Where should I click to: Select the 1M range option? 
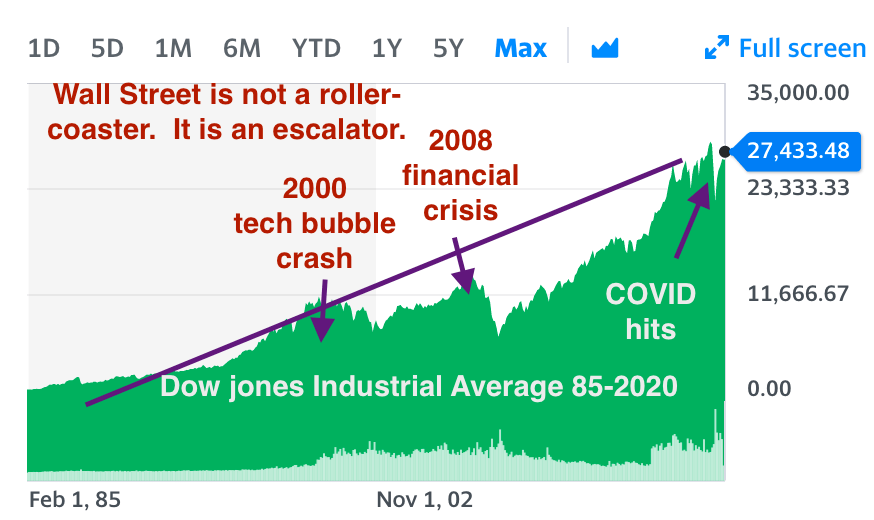173,48
